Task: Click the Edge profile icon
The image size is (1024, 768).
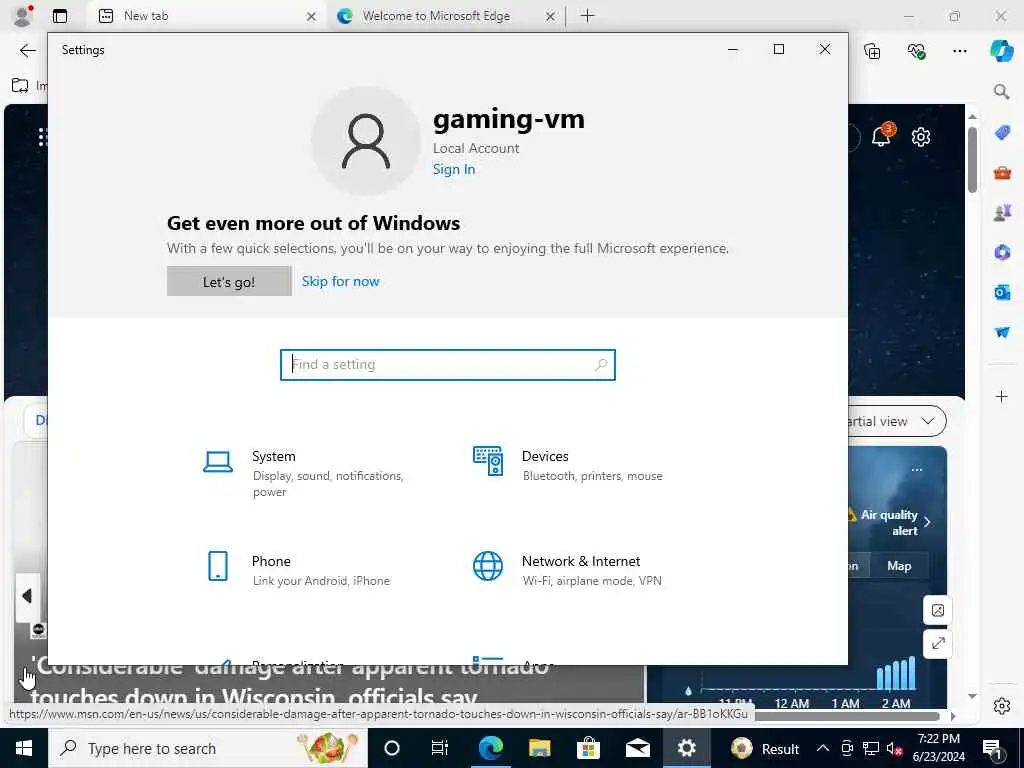Action: point(23,16)
